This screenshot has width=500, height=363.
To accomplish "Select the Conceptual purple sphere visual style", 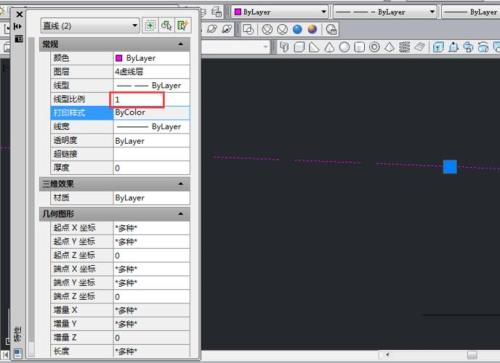I will pos(312,30).
